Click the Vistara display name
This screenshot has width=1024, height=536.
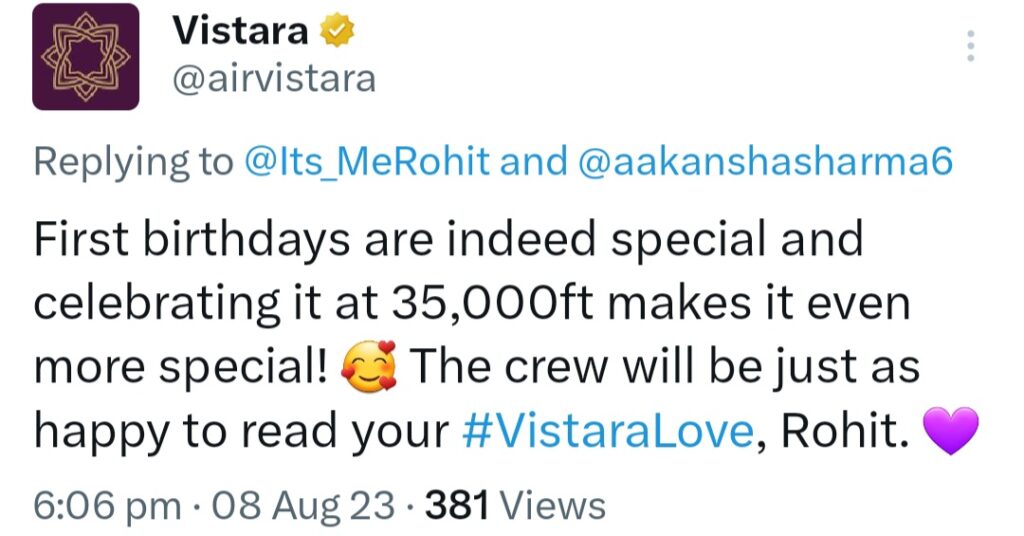[x=240, y=31]
